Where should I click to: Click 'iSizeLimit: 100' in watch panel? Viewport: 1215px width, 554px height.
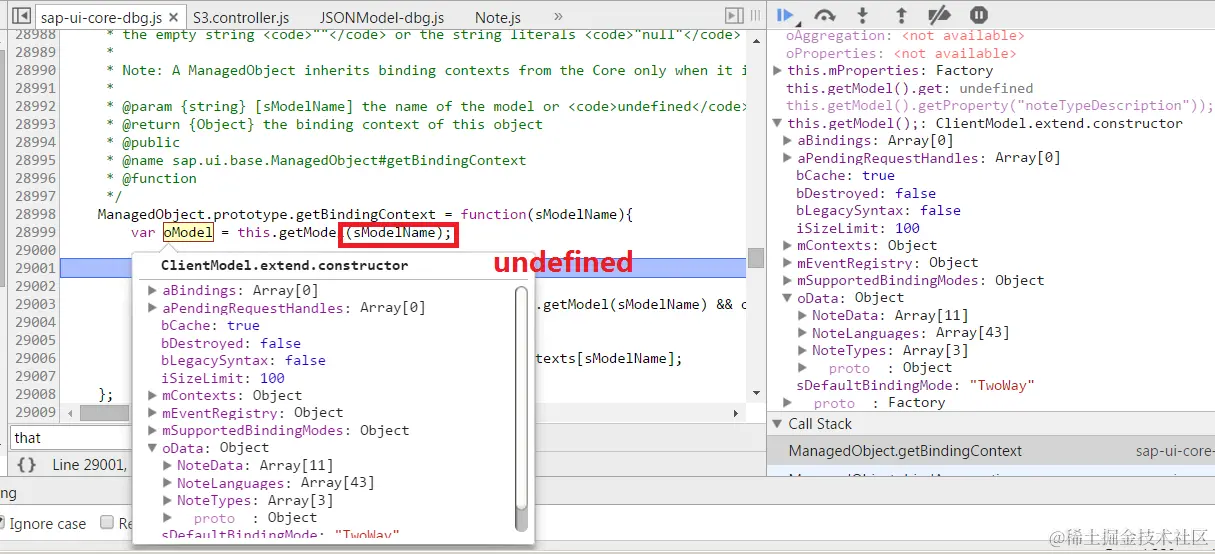857,228
